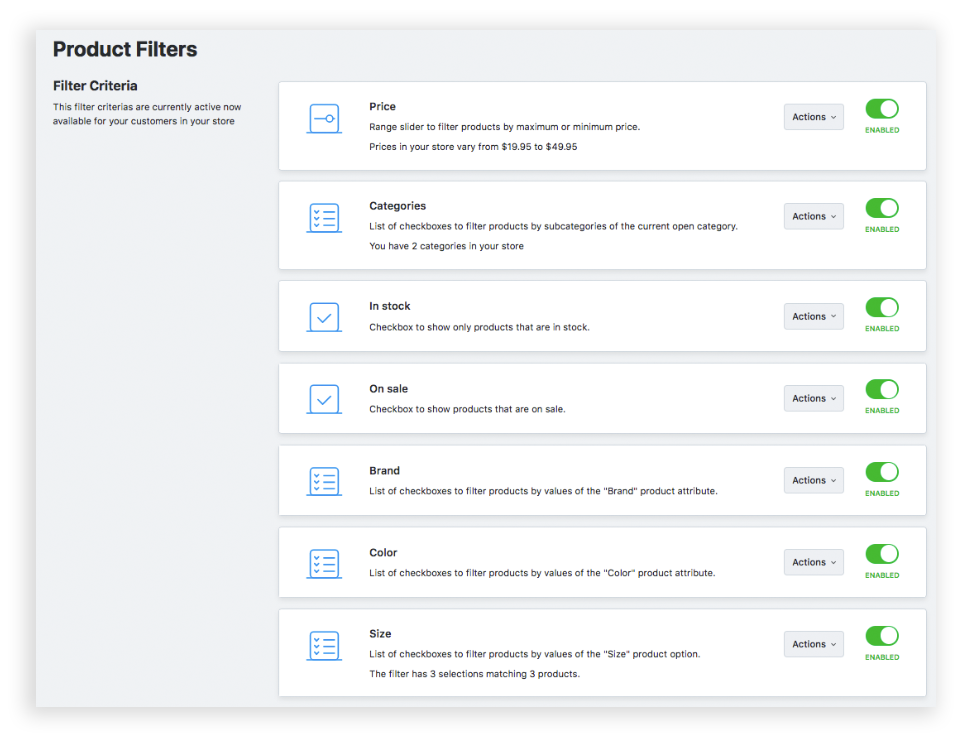The image size is (967, 742).
Task: Click the Color filter title
Action: [x=383, y=553]
